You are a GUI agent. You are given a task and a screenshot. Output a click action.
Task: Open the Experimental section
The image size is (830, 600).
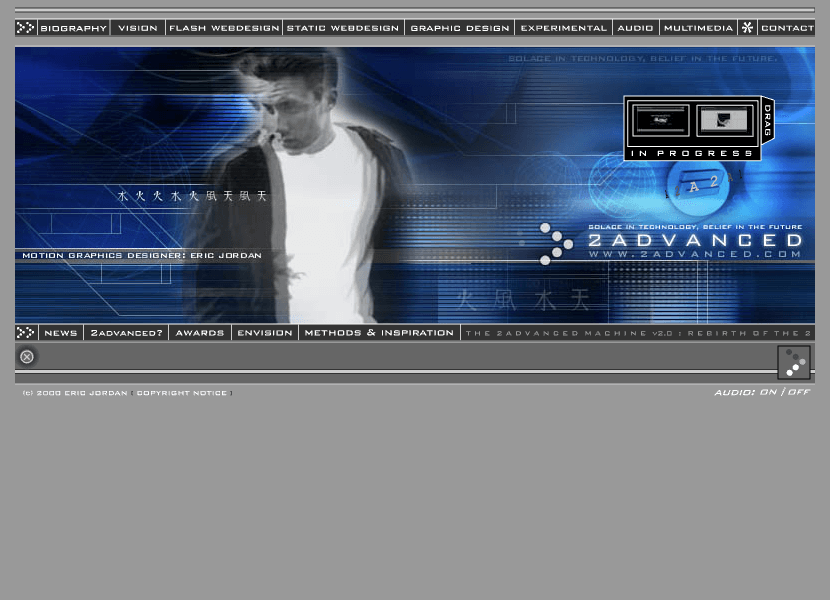(x=563, y=28)
